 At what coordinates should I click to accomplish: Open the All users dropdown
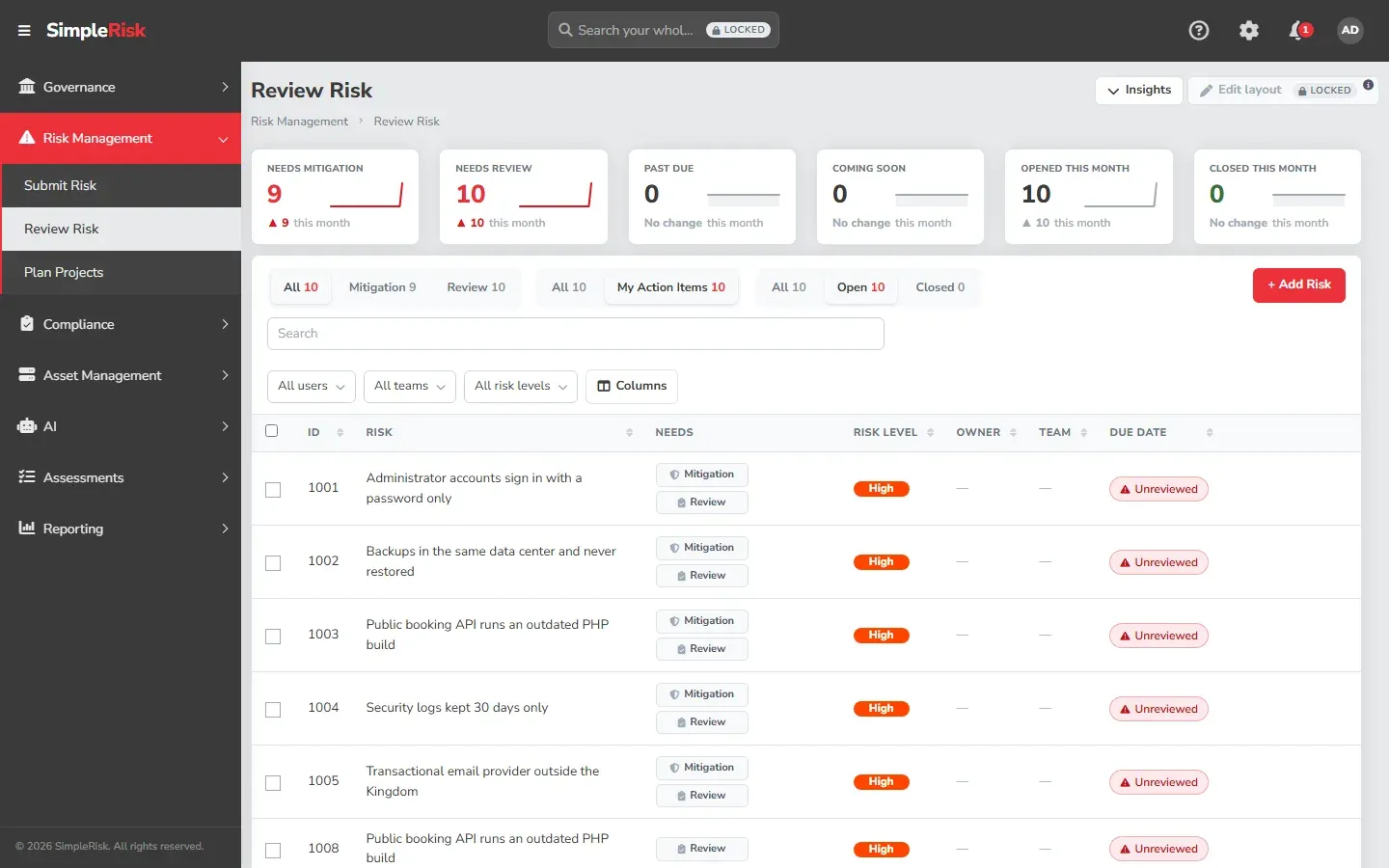(311, 386)
